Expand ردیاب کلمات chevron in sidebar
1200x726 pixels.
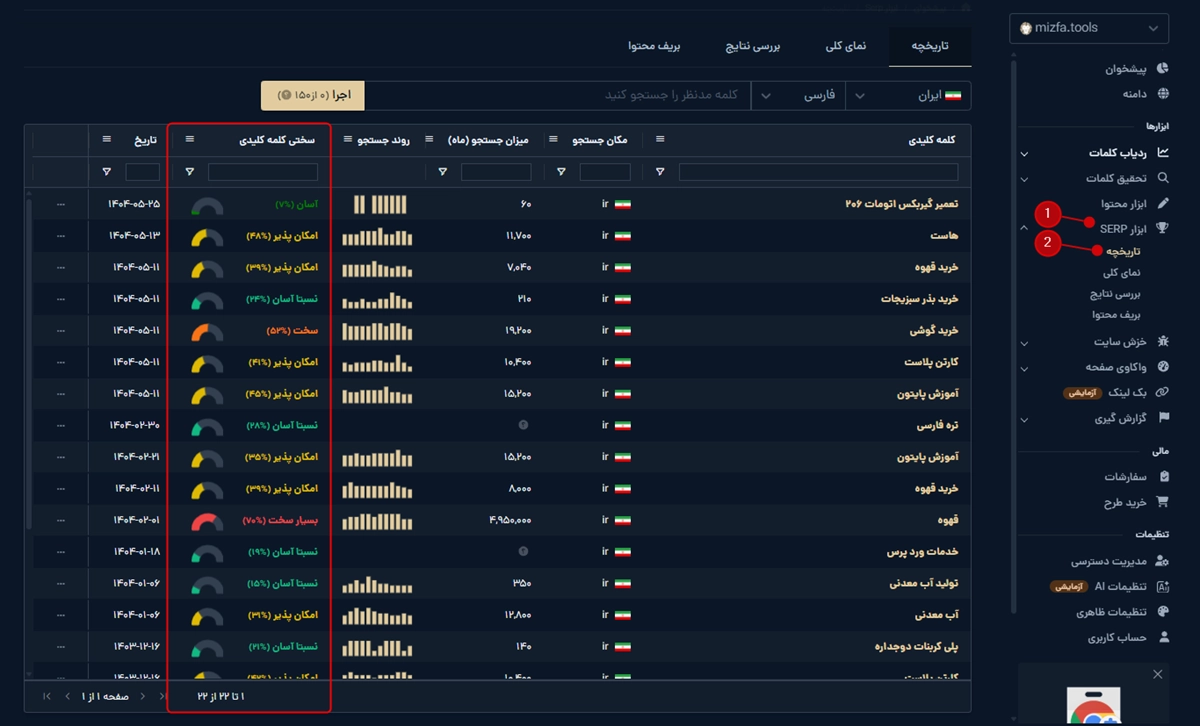click(1024, 154)
